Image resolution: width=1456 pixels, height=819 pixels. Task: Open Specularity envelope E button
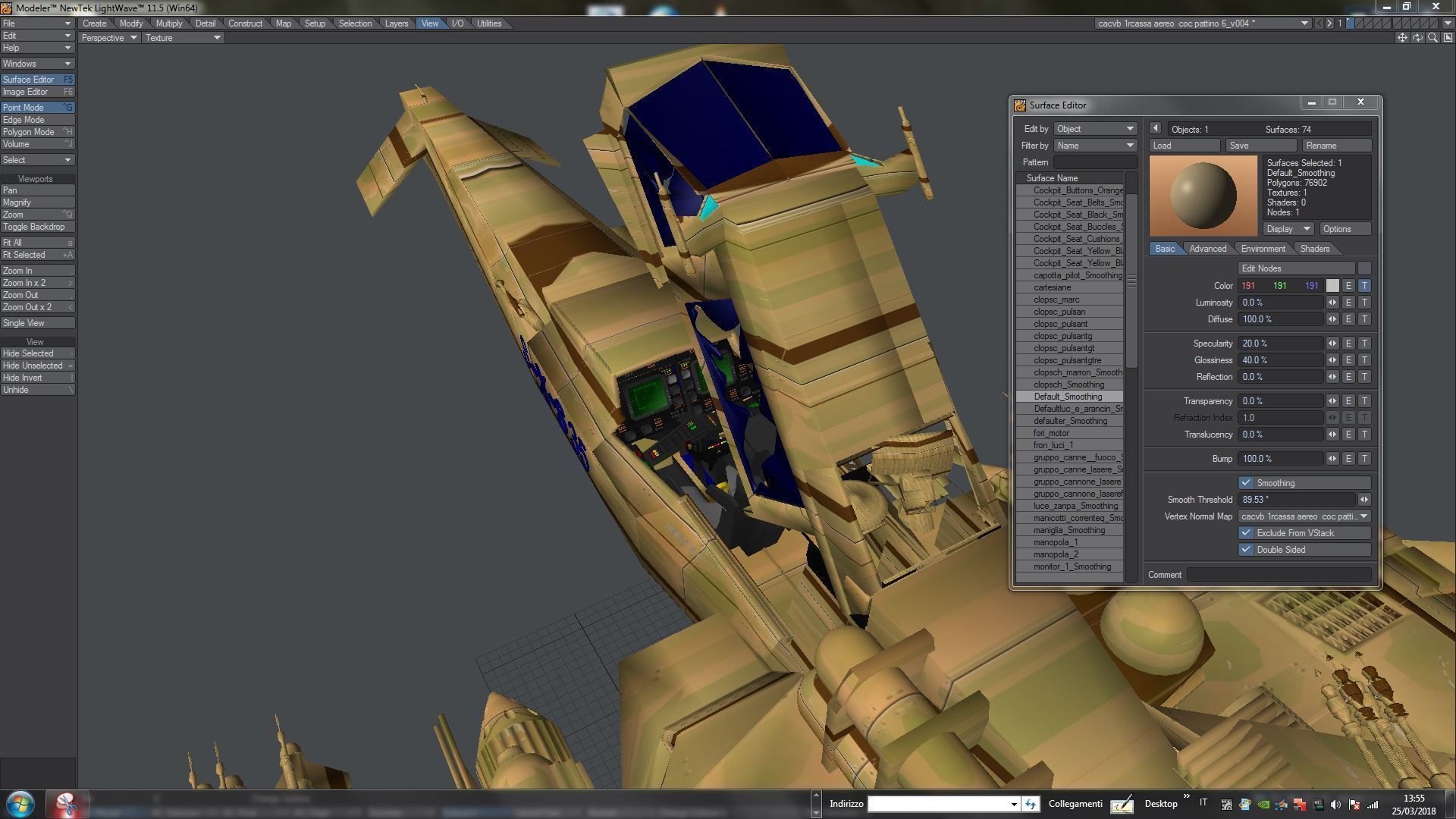(1348, 344)
